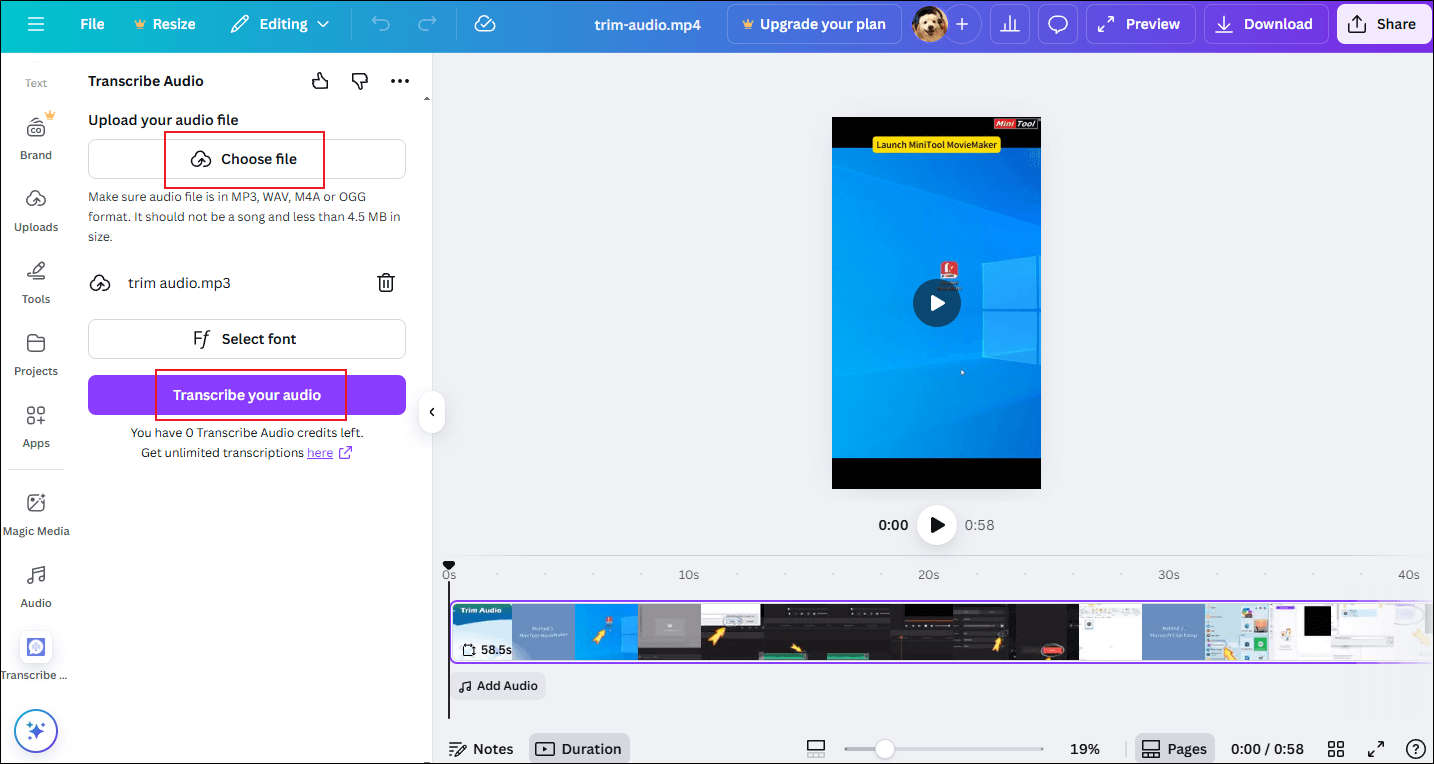The height and width of the screenshot is (764, 1434).
Task: Click the Choose file upload button
Action: pos(247,159)
